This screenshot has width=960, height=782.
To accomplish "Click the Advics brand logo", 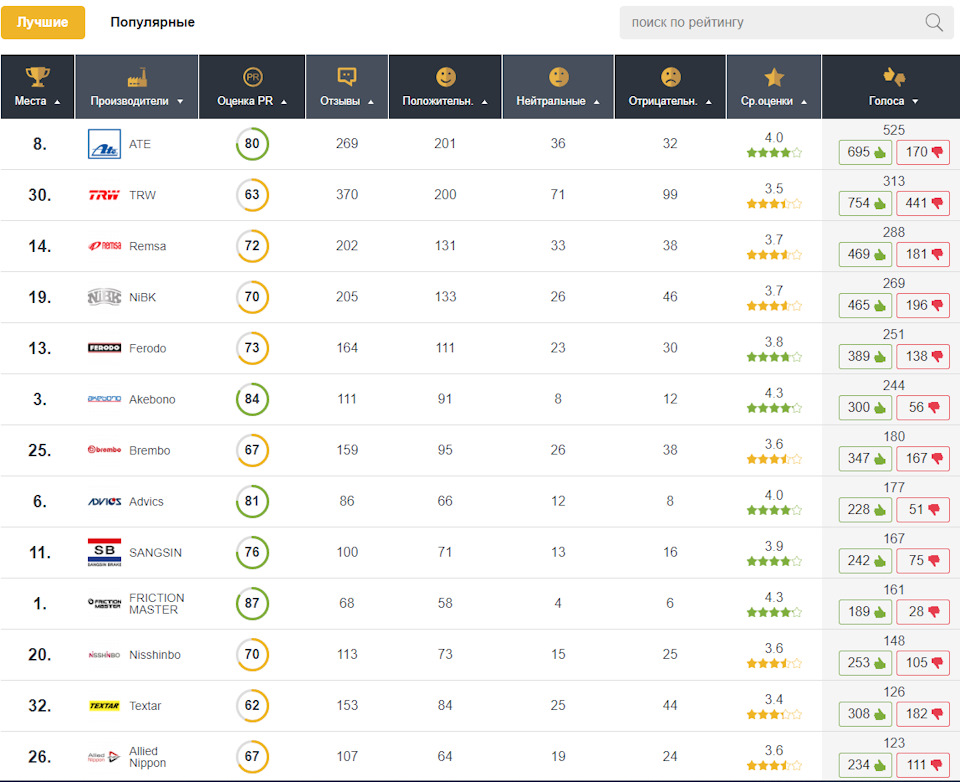I will (104, 502).
